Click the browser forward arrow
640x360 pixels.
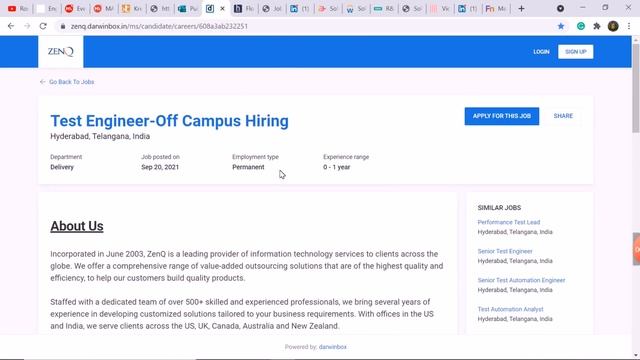click(27, 26)
